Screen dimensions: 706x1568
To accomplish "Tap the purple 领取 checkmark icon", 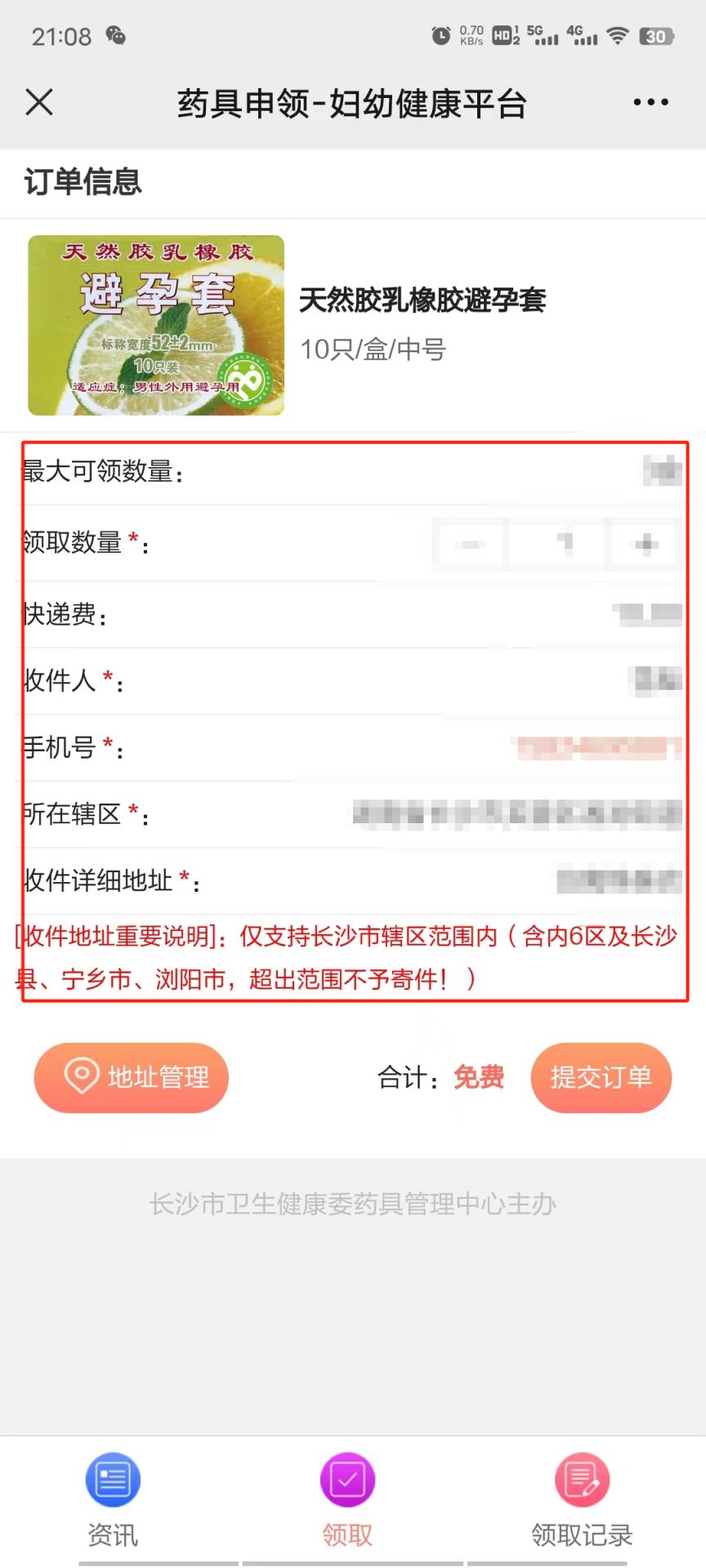I will pos(347,1479).
